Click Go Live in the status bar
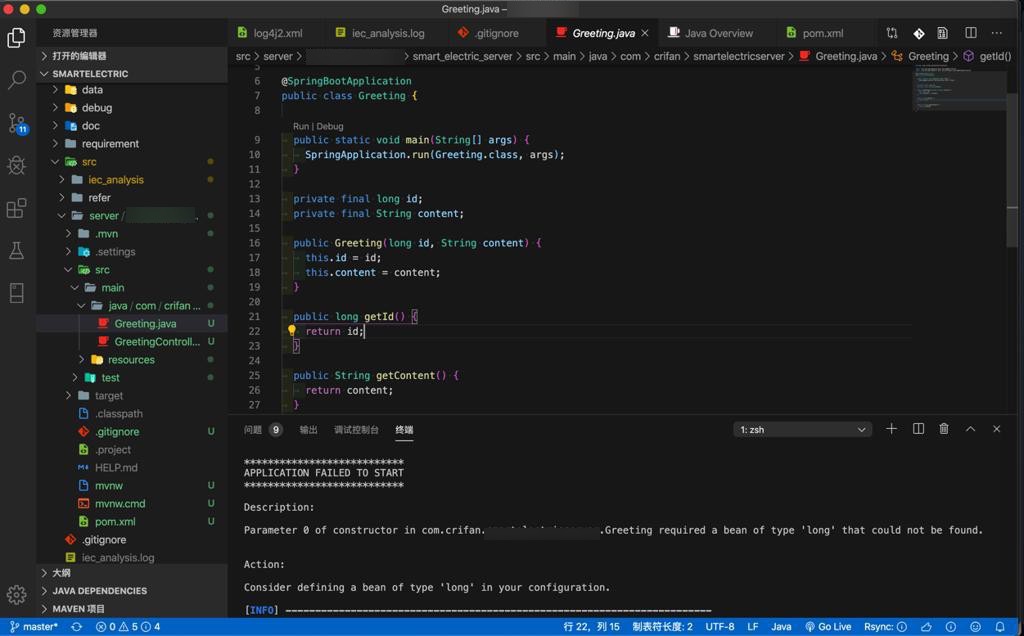Image resolution: width=1024 pixels, height=636 pixels. 828,627
